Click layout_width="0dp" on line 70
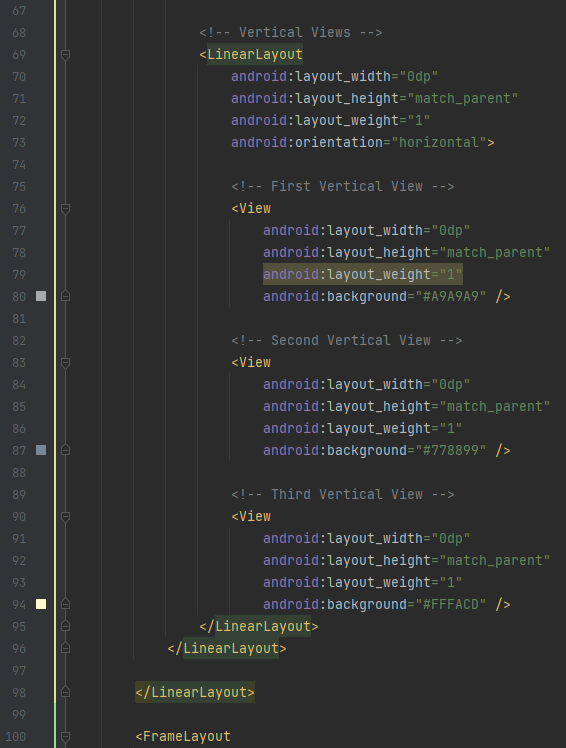Screen dimensions: 566x748 pos(335,76)
